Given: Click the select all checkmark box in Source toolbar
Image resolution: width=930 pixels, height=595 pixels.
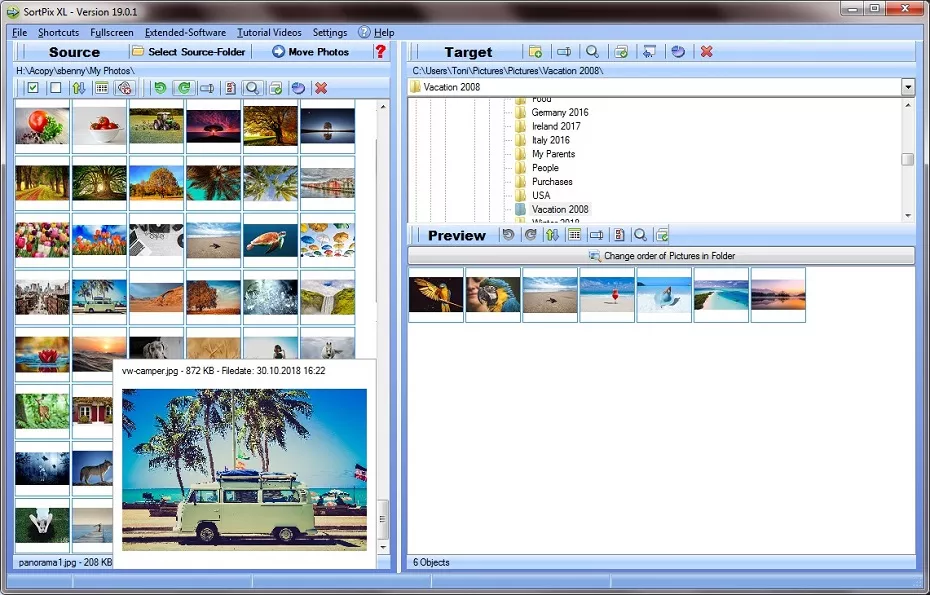Looking at the screenshot, I should pyautogui.click(x=33, y=88).
